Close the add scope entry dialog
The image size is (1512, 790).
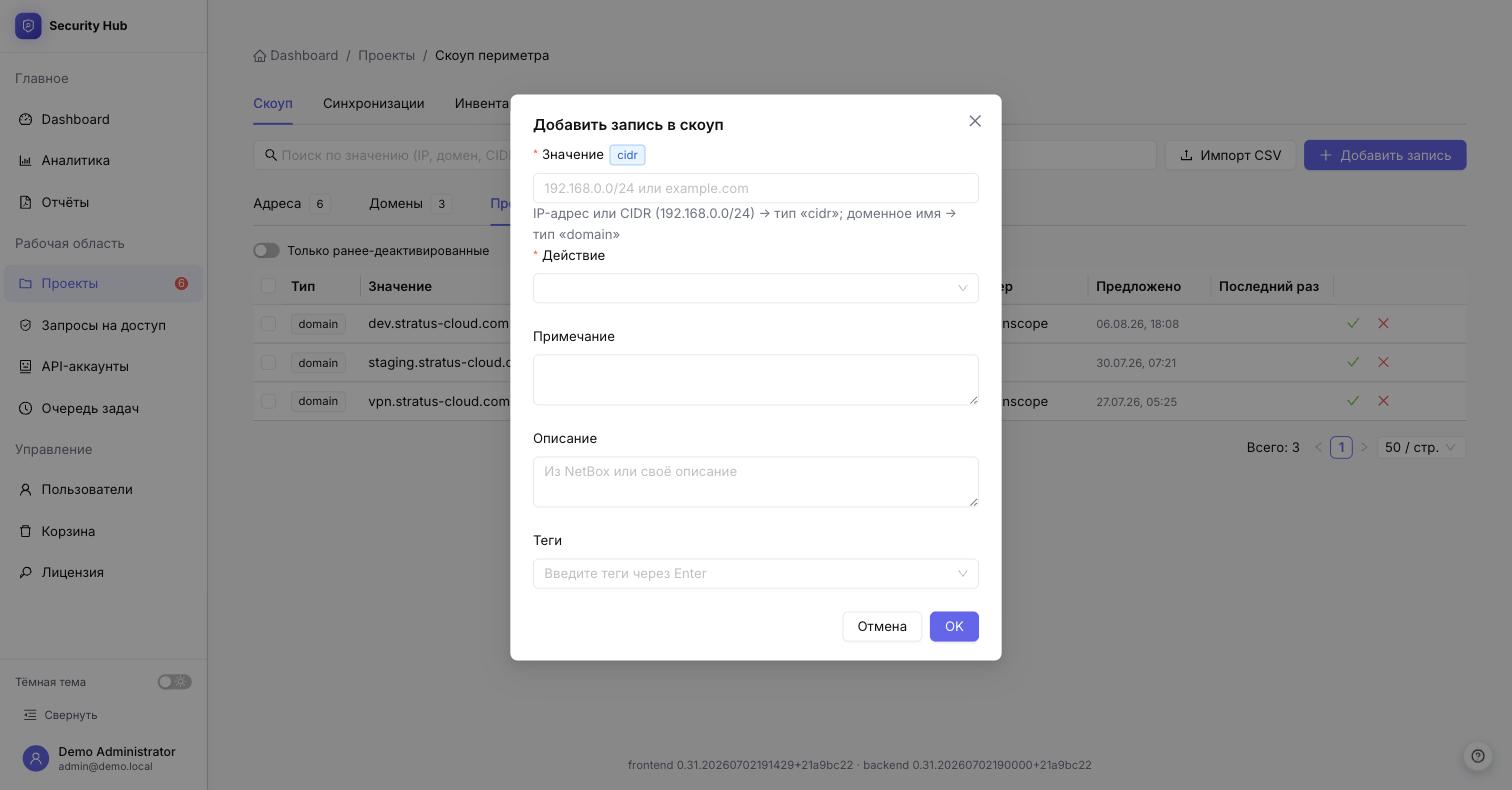coord(975,121)
